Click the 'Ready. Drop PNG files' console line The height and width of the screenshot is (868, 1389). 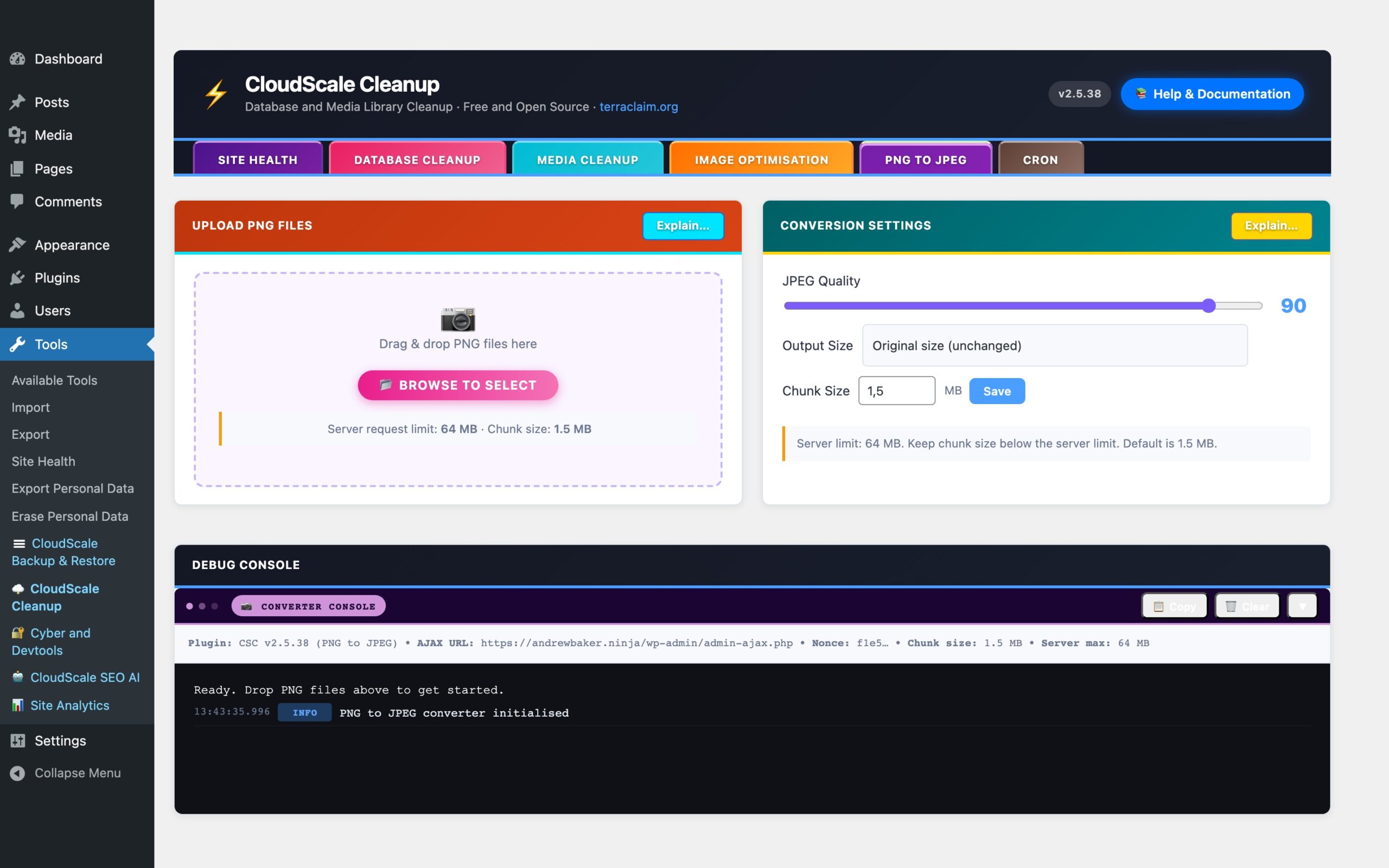(x=348, y=690)
